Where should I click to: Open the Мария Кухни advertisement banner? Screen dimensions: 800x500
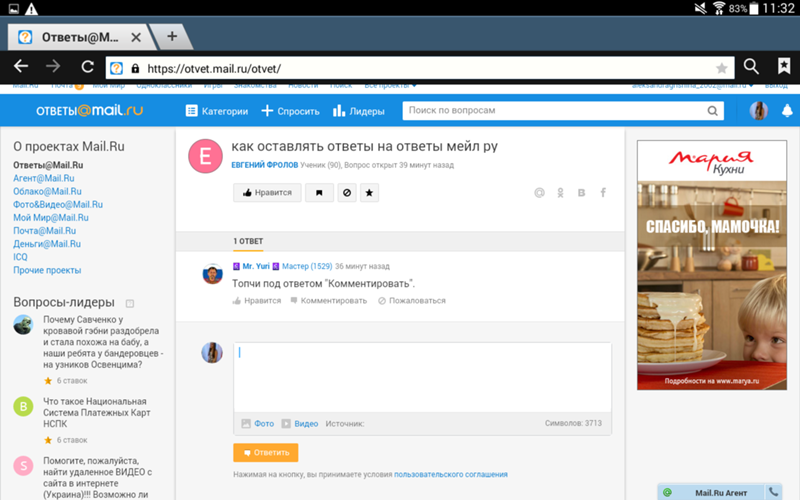[x=712, y=265]
